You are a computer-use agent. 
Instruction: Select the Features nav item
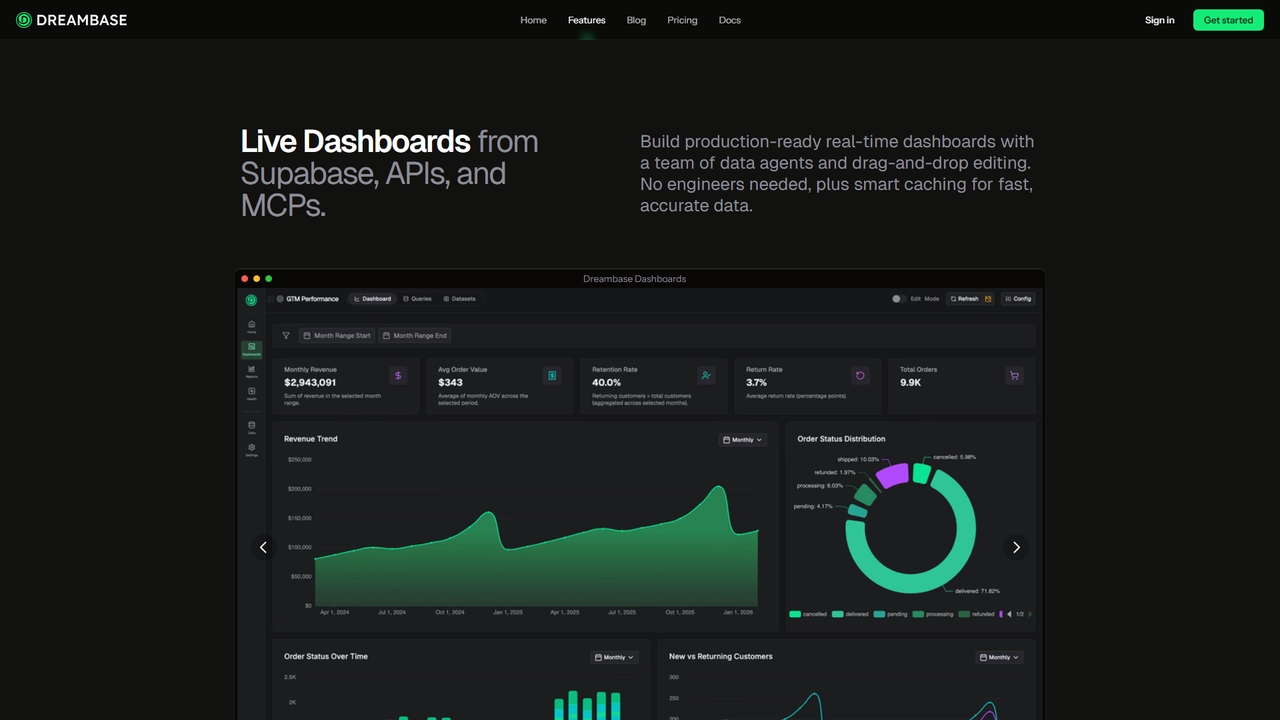pos(586,20)
